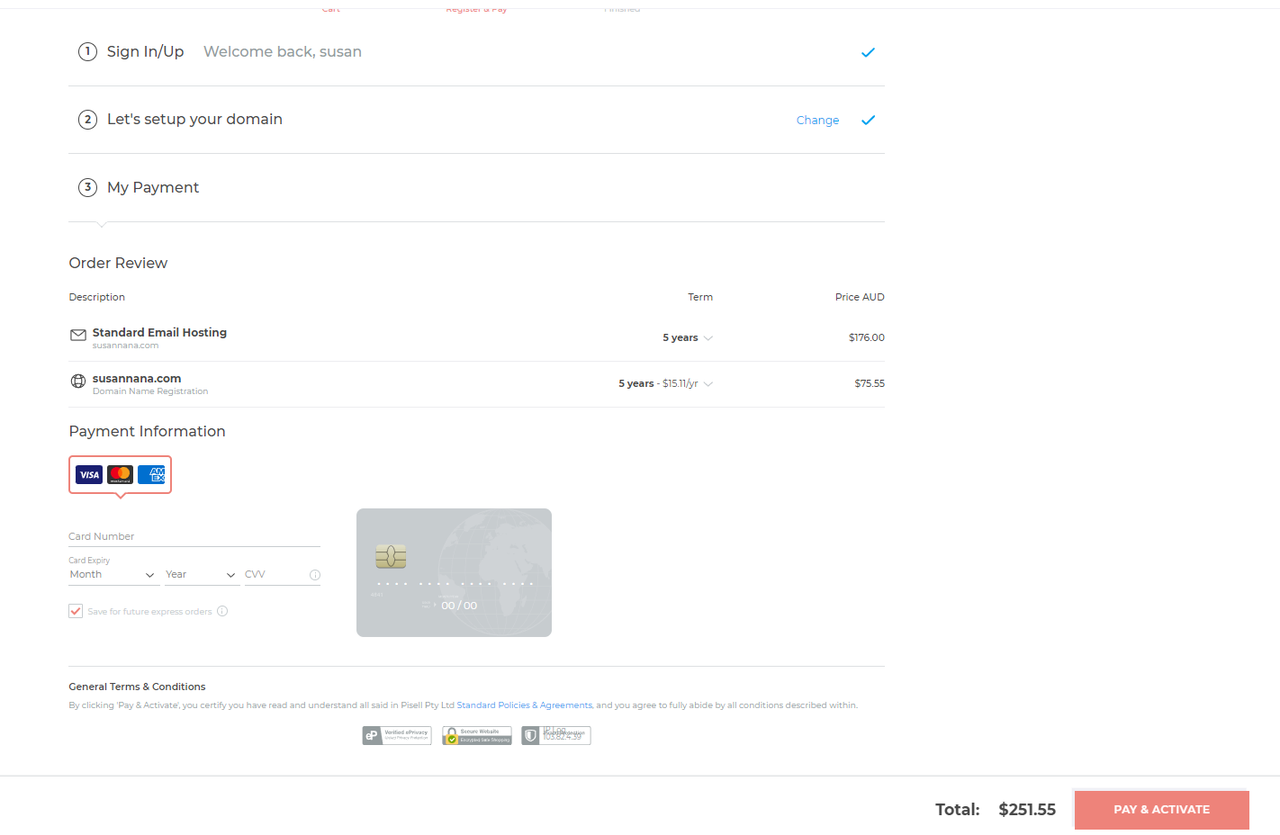Select the Mastercard logo
The height and width of the screenshot is (835, 1280).
tap(120, 475)
